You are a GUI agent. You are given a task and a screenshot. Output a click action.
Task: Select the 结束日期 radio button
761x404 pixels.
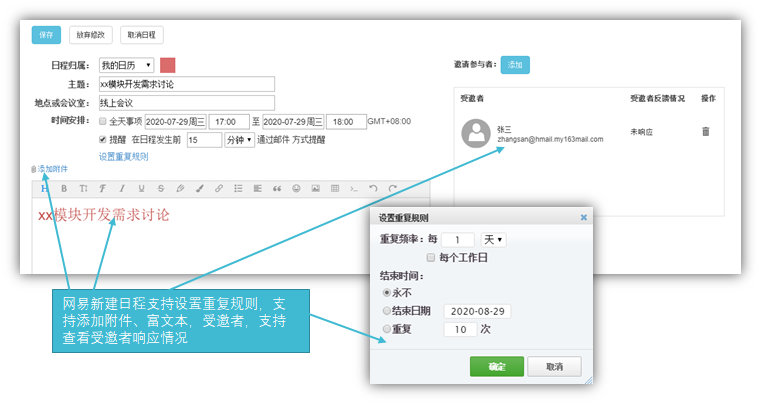[387, 311]
